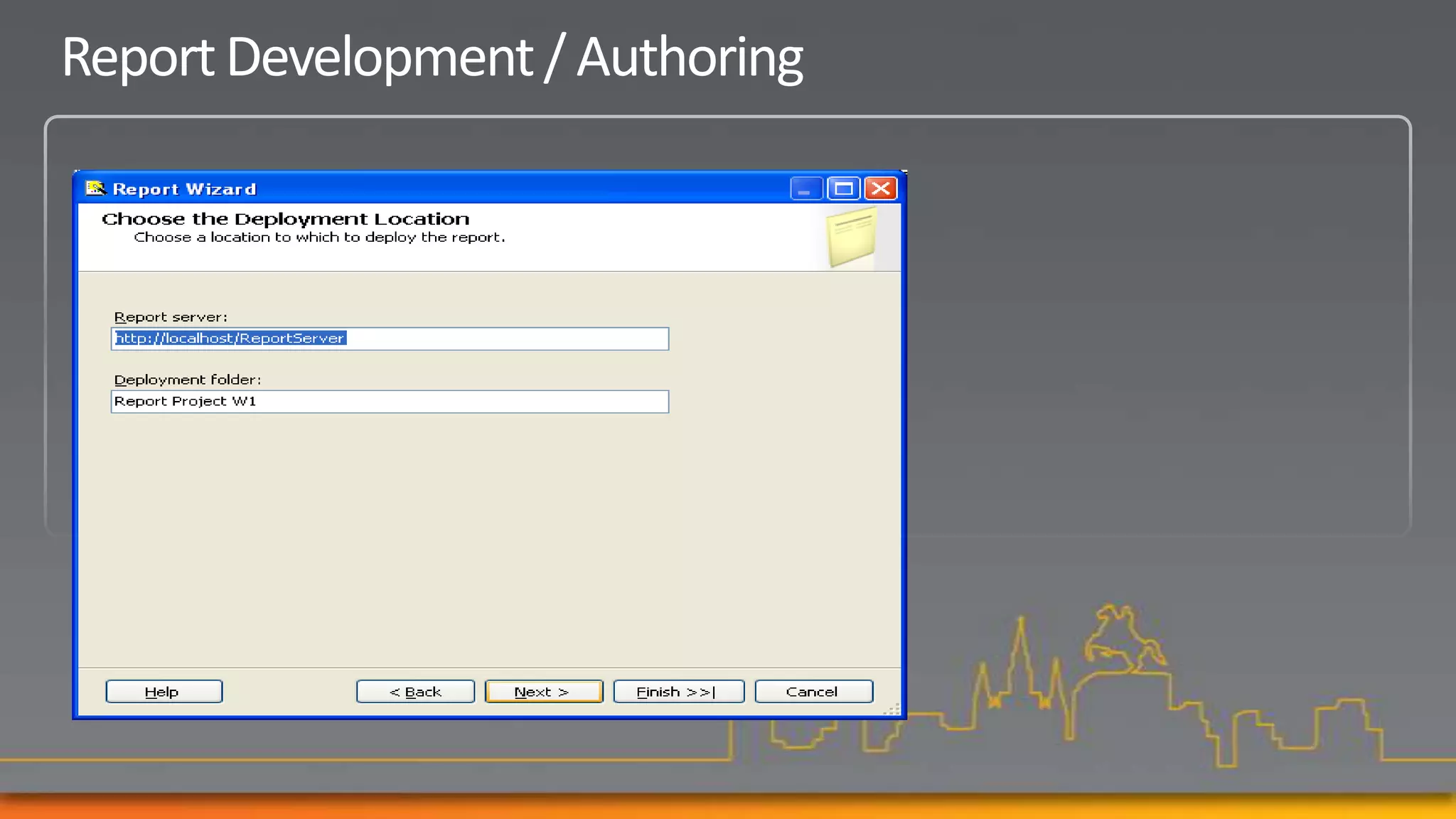Go back with the < Back button
1456x819 pixels.
tap(415, 692)
